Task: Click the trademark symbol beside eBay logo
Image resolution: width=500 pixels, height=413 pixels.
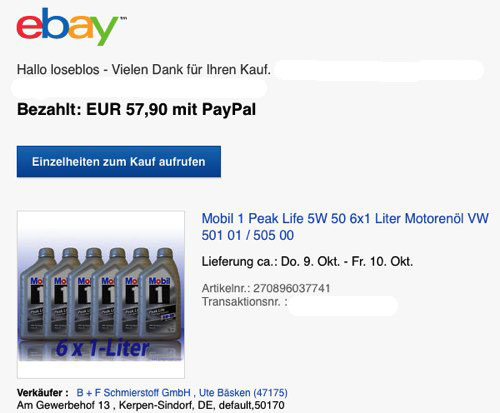Action: point(123,18)
